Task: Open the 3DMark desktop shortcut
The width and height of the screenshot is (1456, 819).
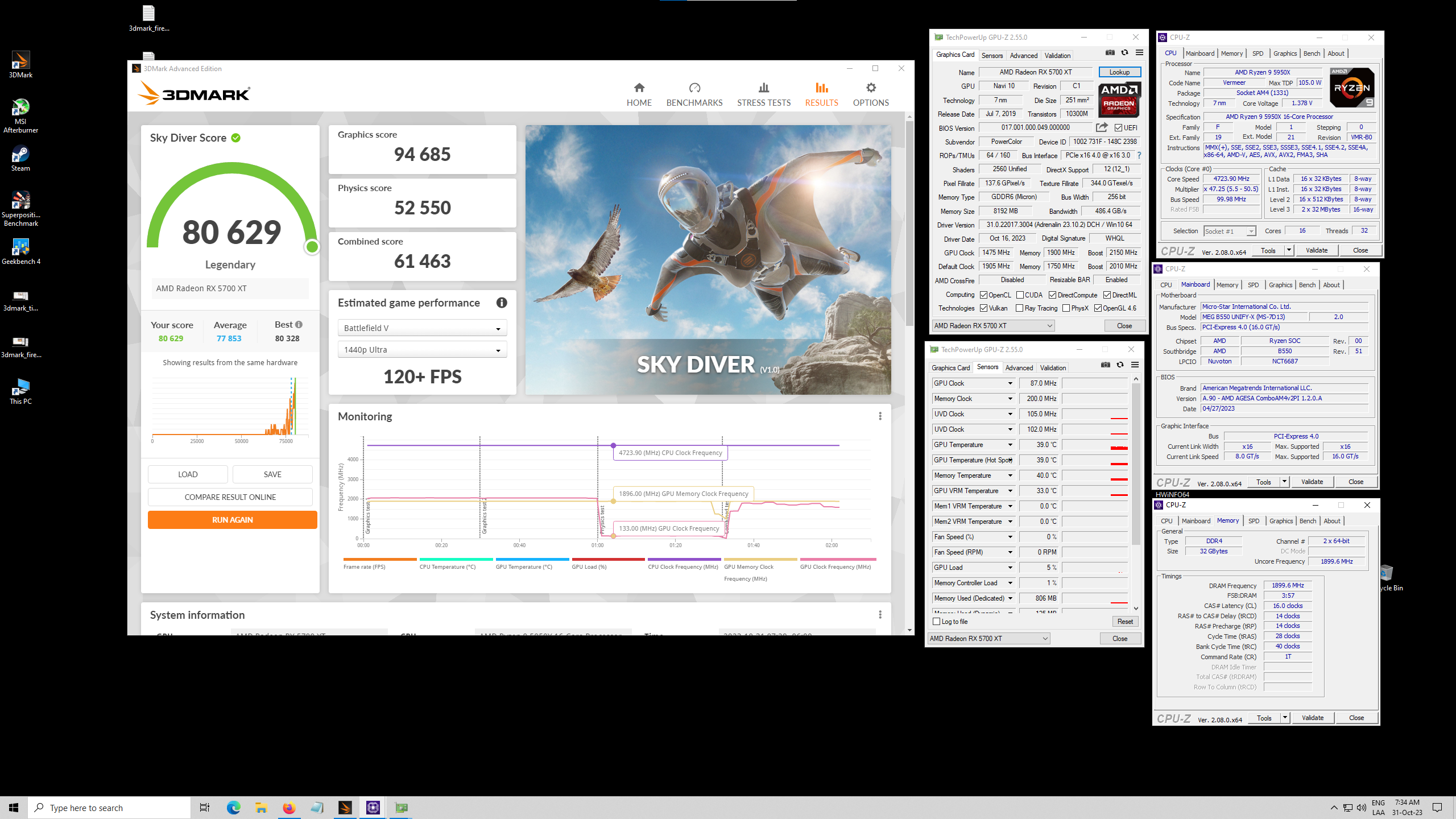Action: pyautogui.click(x=20, y=65)
